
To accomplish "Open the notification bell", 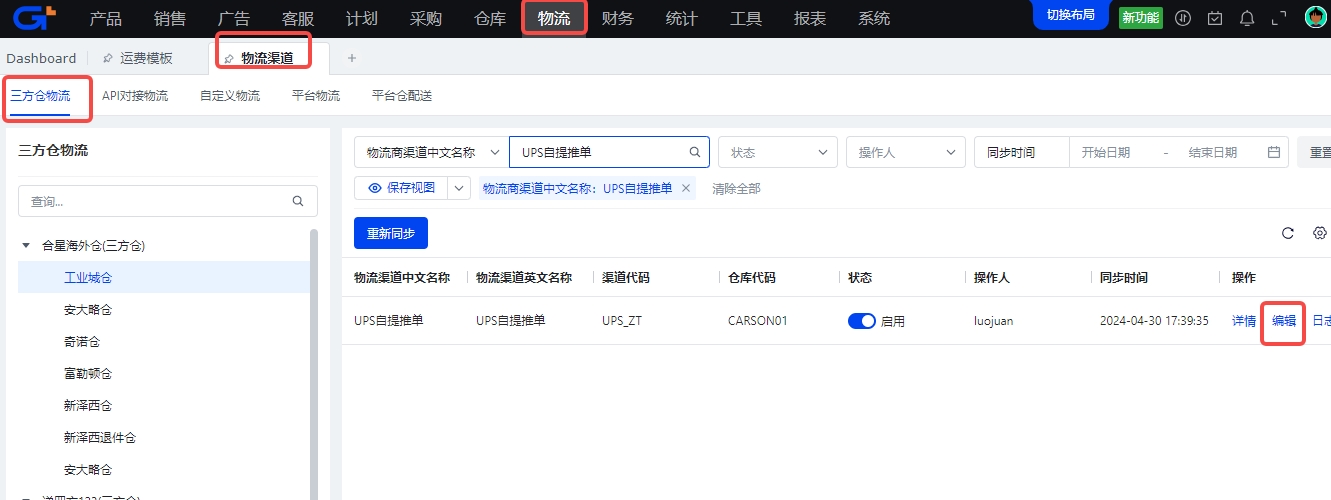I will [x=1247, y=18].
